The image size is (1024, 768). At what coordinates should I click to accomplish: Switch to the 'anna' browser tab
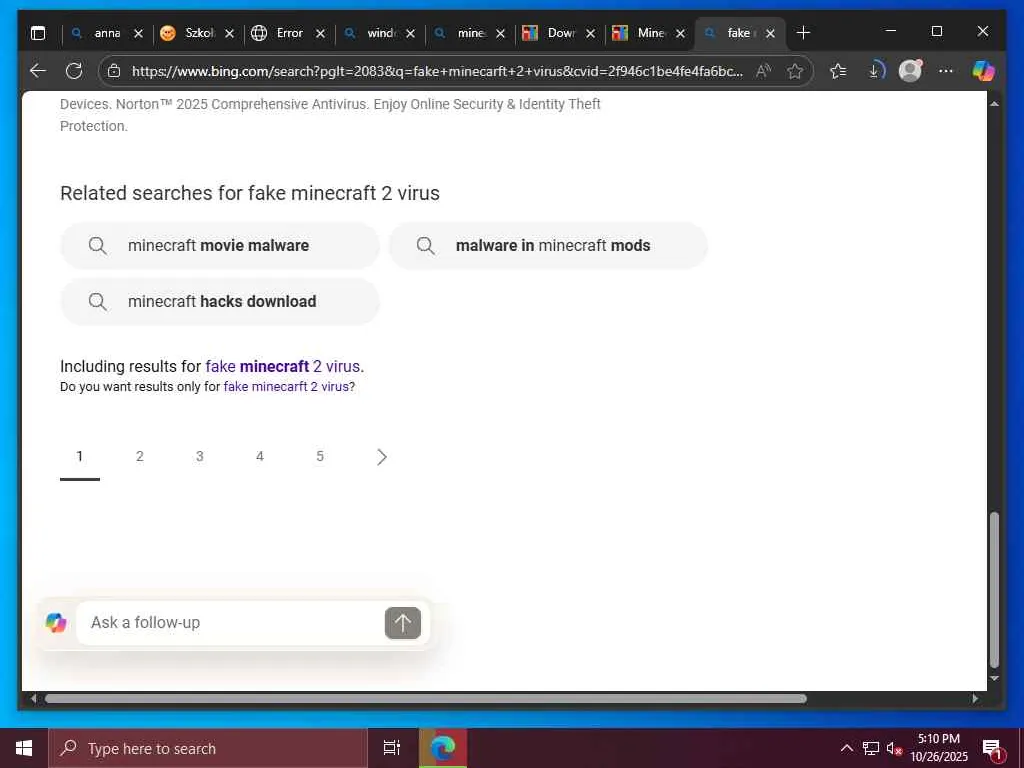[x=106, y=33]
